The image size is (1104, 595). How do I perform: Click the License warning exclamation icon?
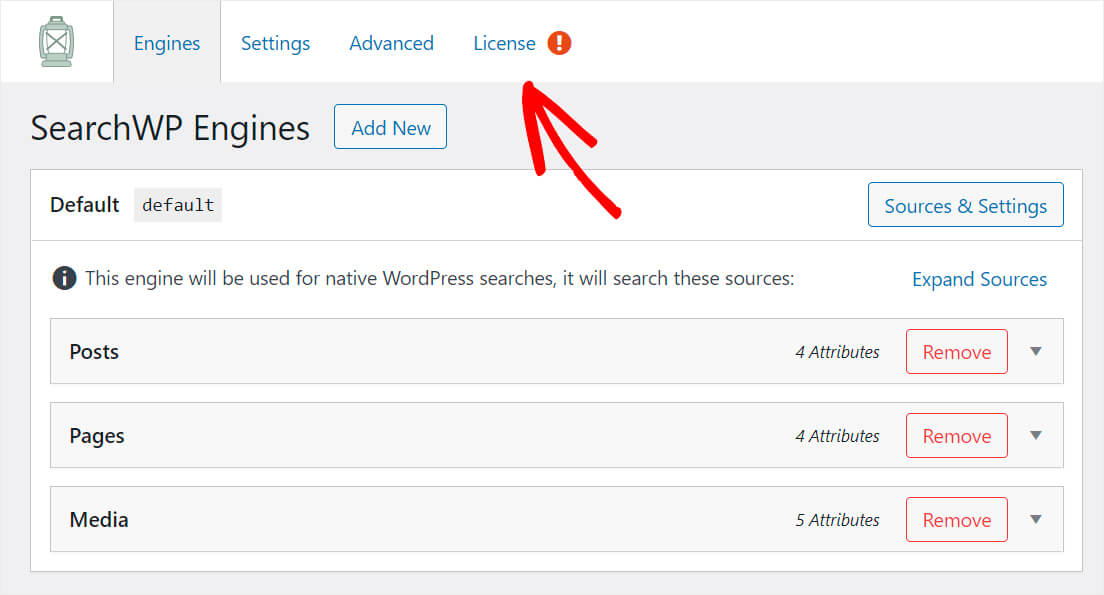(x=559, y=43)
